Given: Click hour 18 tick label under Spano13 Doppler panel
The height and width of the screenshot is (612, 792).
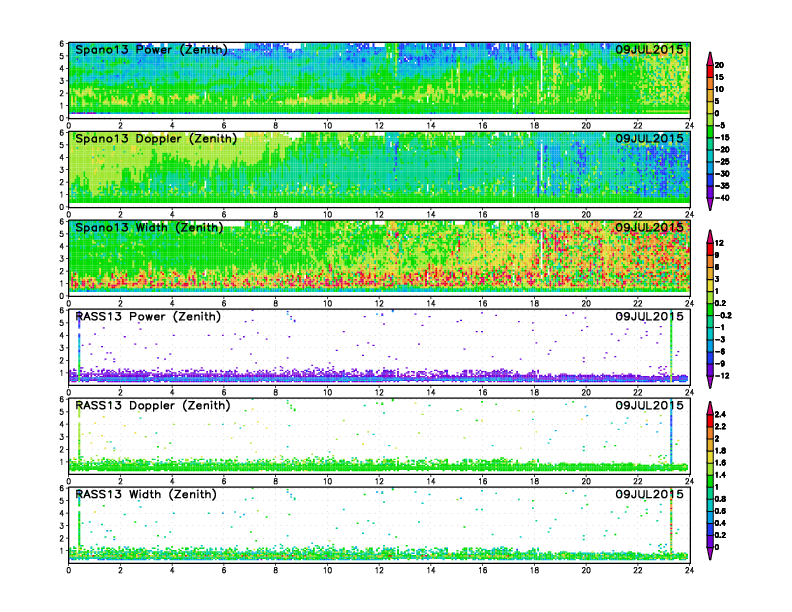Looking at the screenshot, I should (534, 214).
